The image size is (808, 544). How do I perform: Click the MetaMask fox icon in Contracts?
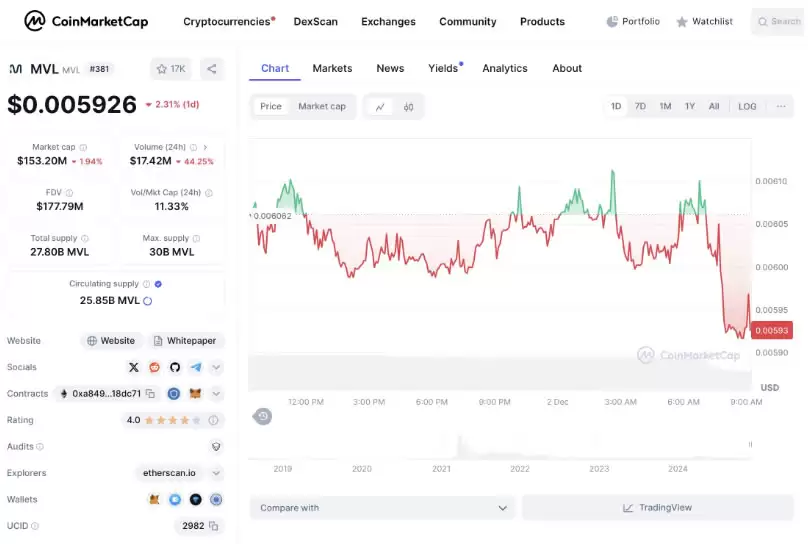196,394
